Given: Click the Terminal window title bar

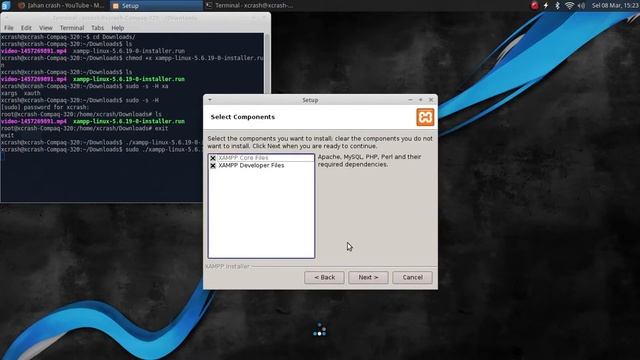Looking at the screenshot, I should [x=125, y=18].
